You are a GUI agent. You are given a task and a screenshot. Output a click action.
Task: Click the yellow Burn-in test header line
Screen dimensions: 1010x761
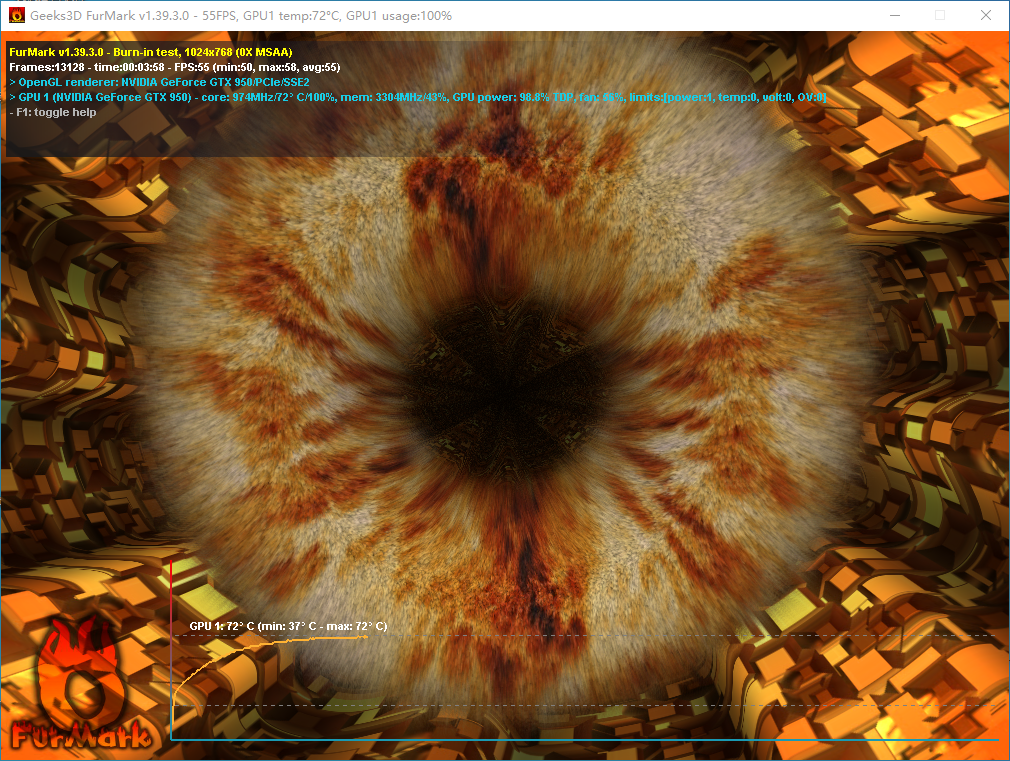[150, 51]
